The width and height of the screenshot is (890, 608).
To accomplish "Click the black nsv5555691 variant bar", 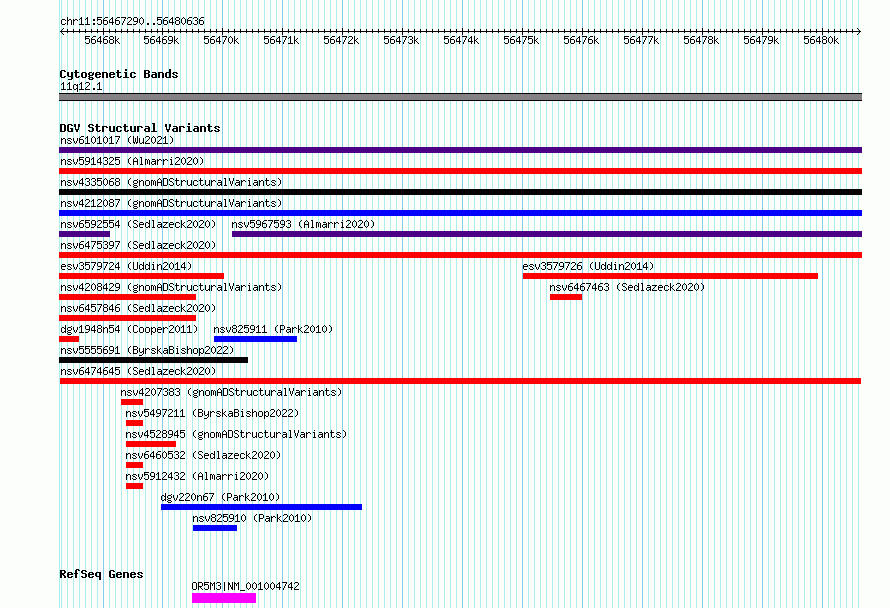I will [153, 360].
